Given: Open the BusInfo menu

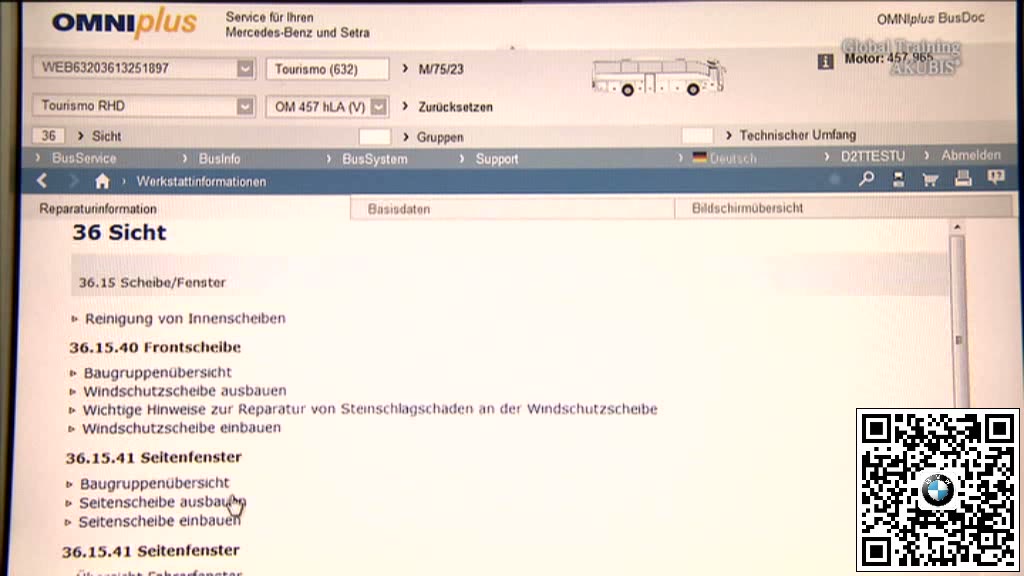Looking at the screenshot, I should coord(219,159).
